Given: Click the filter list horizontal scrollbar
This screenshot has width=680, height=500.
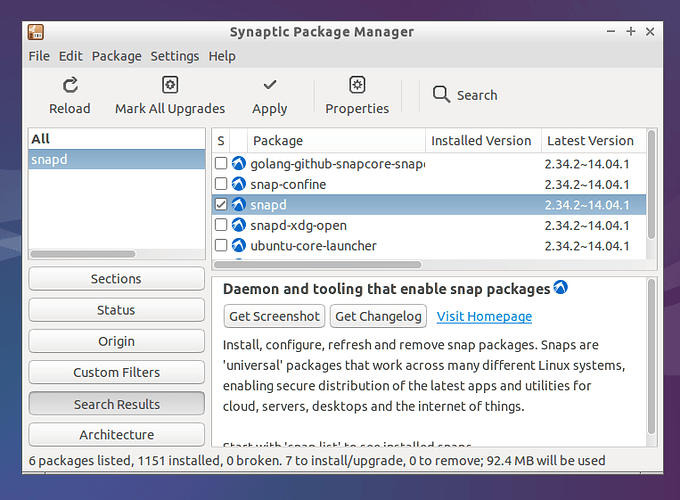Looking at the screenshot, I should (x=82, y=254).
